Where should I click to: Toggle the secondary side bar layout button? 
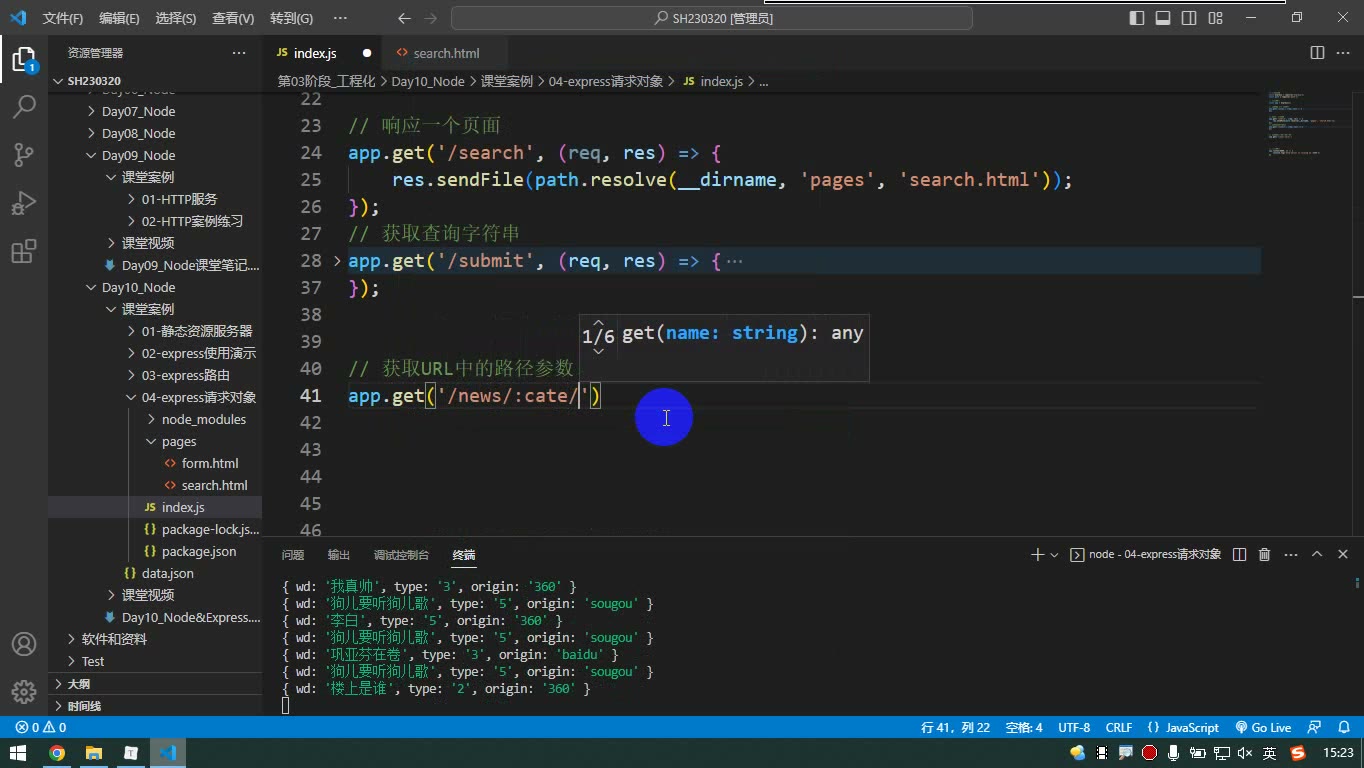click(1189, 18)
